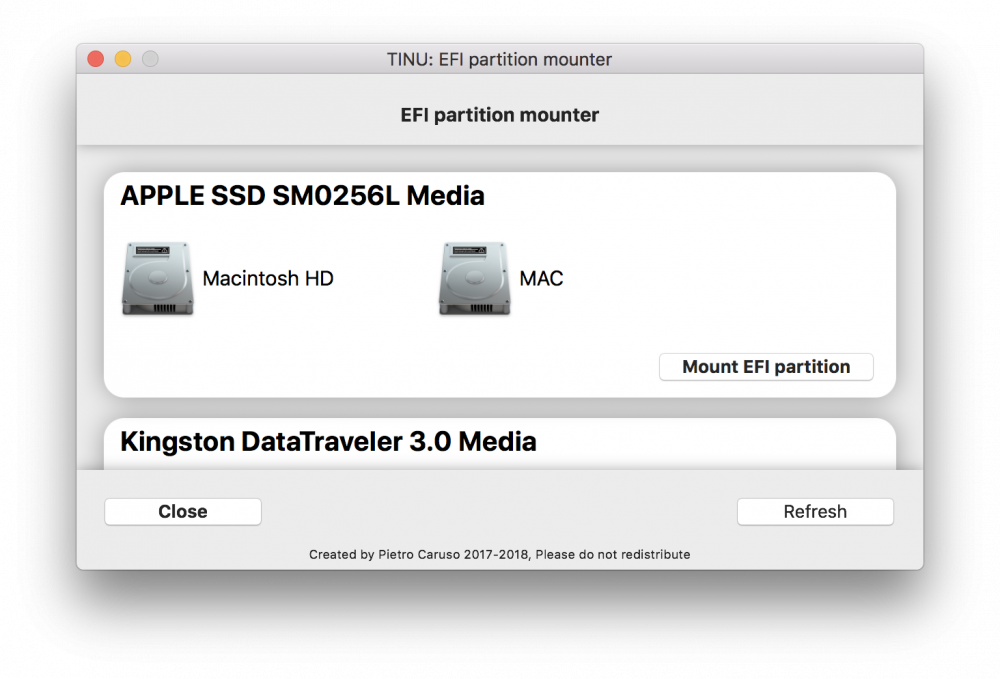1000x679 pixels.
Task: Select the MAC volume label
Action: (541, 279)
